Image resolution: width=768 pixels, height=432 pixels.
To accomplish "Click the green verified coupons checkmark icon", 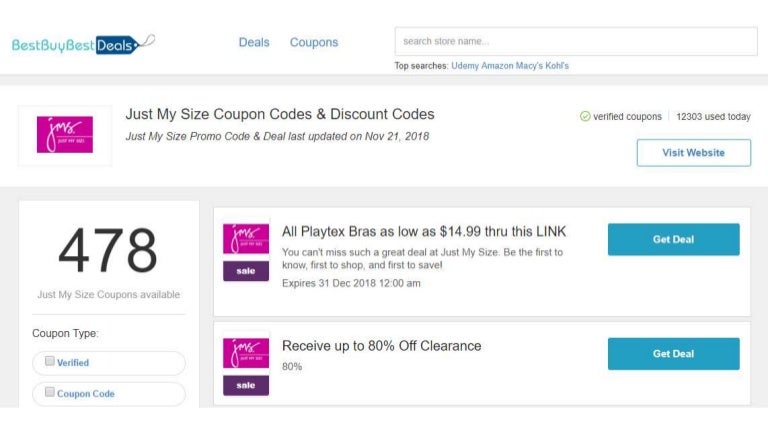I will 585,117.
